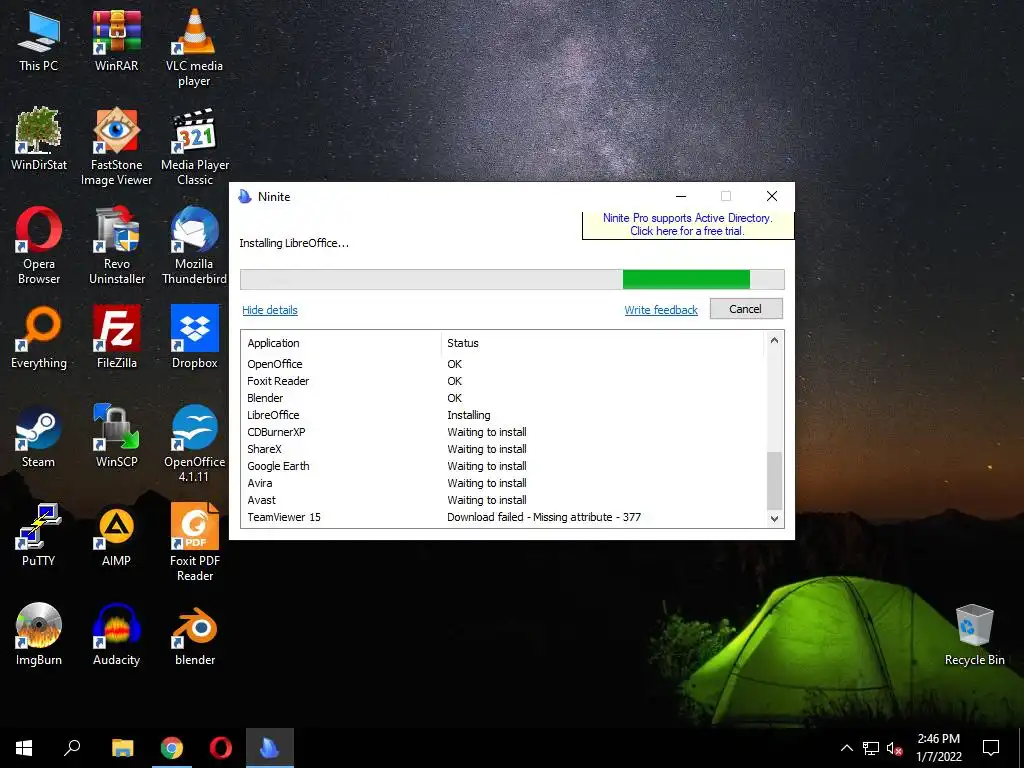Select the CDBurnerXP list row
Screen dimensions: 1024x768
pyautogui.click(x=503, y=432)
